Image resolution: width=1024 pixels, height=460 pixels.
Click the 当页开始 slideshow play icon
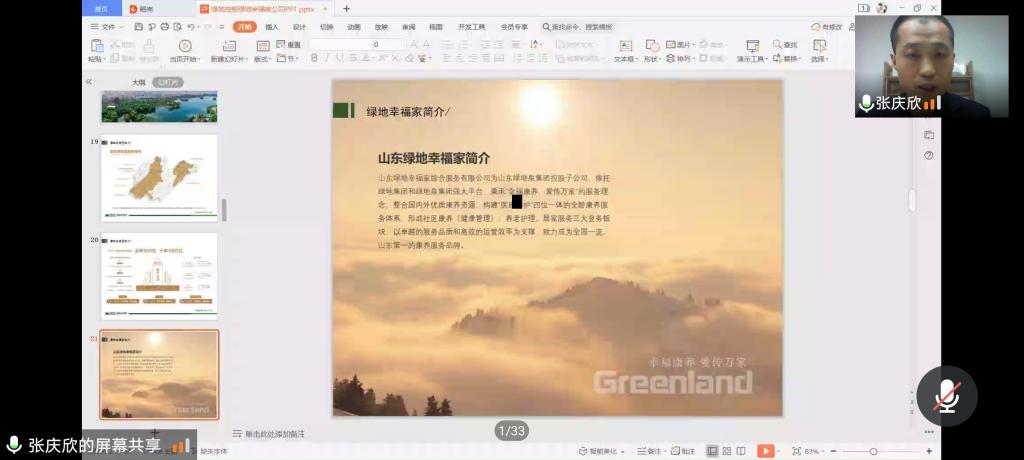184,45
